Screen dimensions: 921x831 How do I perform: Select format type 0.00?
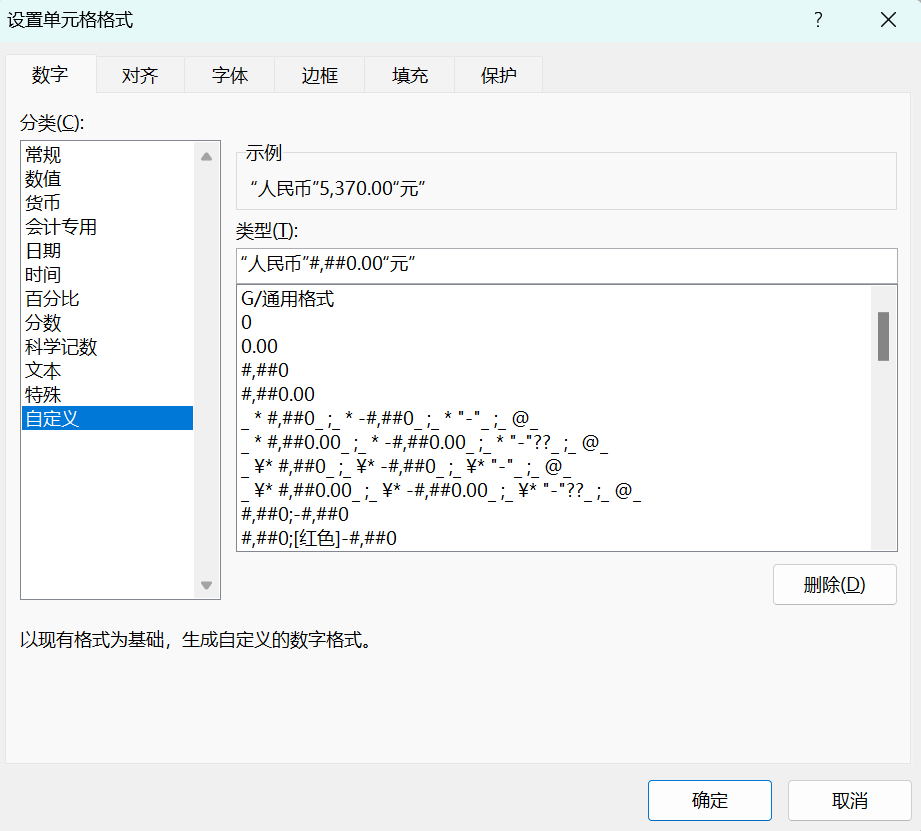coord(555,346)
